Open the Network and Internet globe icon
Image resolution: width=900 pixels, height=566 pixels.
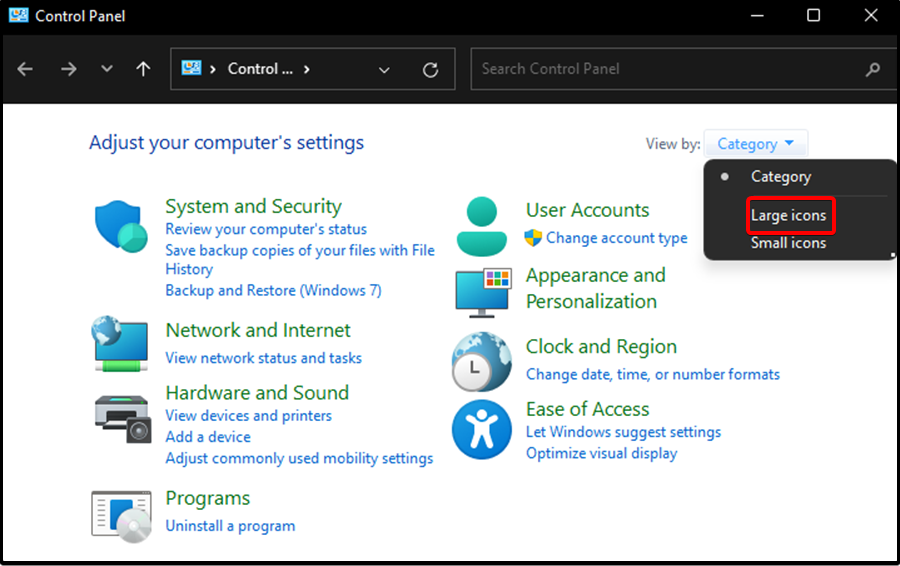coord(120,344)
